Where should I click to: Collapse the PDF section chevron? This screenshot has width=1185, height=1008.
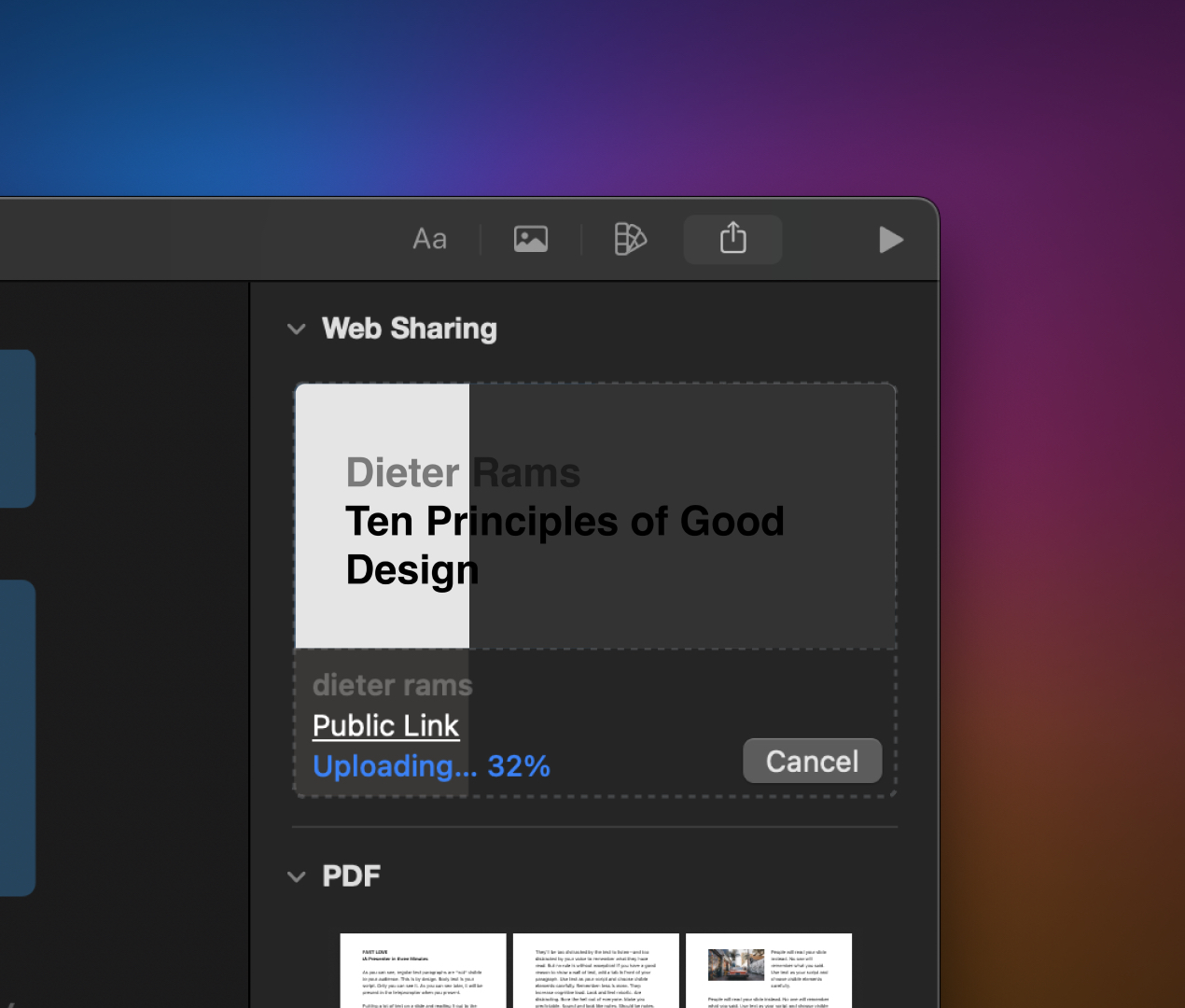297,876
